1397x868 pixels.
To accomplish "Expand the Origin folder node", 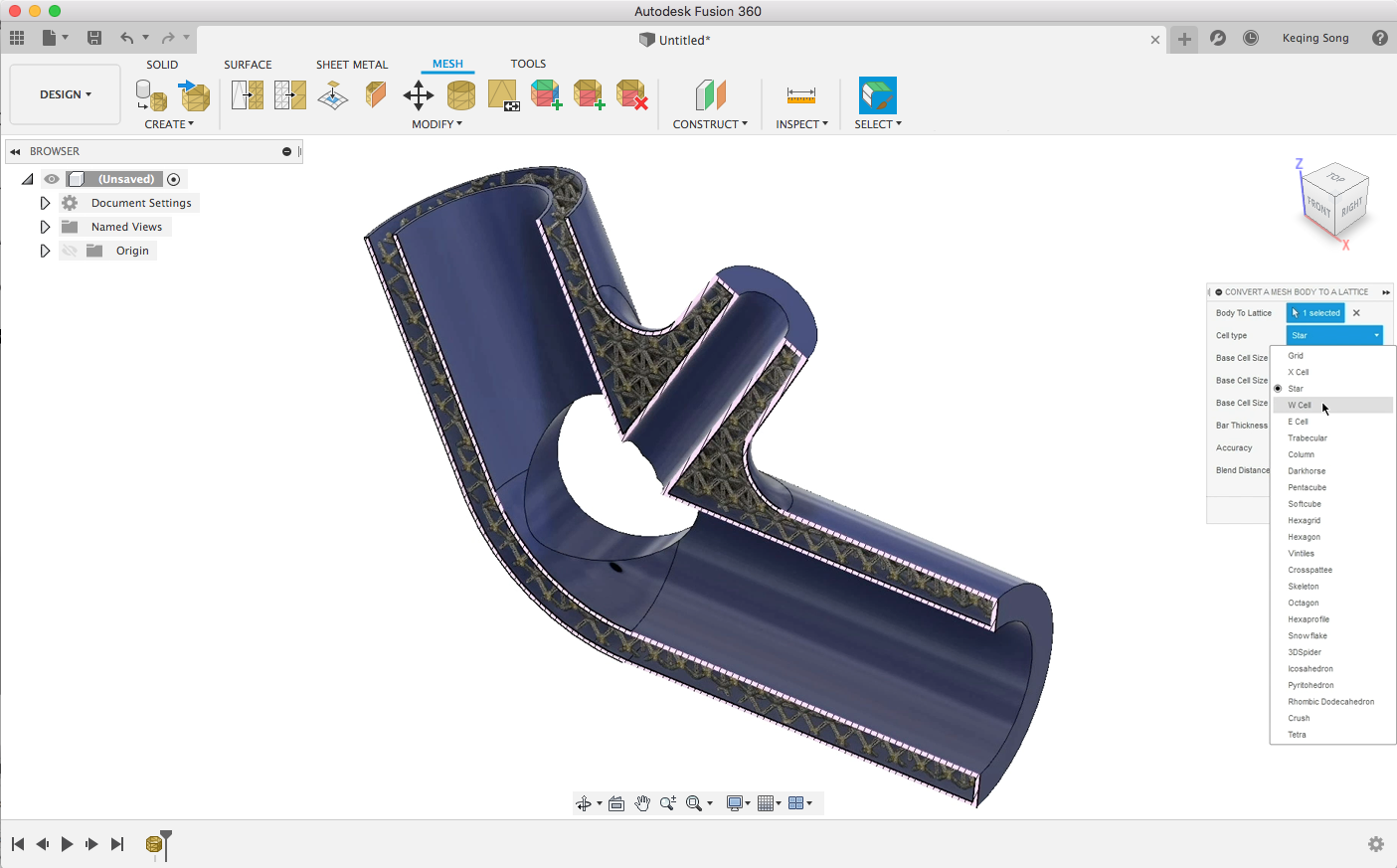I will [45, 251].
